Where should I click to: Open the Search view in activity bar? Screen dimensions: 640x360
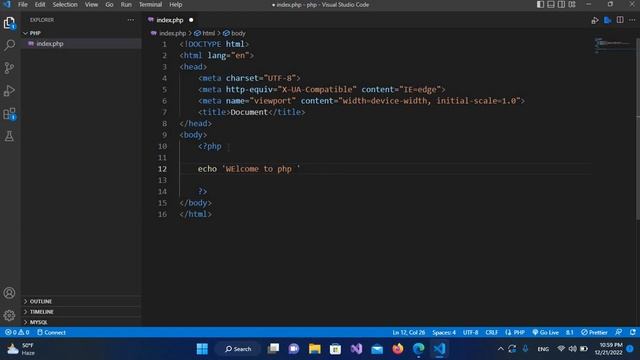click(x=9, y=45)
